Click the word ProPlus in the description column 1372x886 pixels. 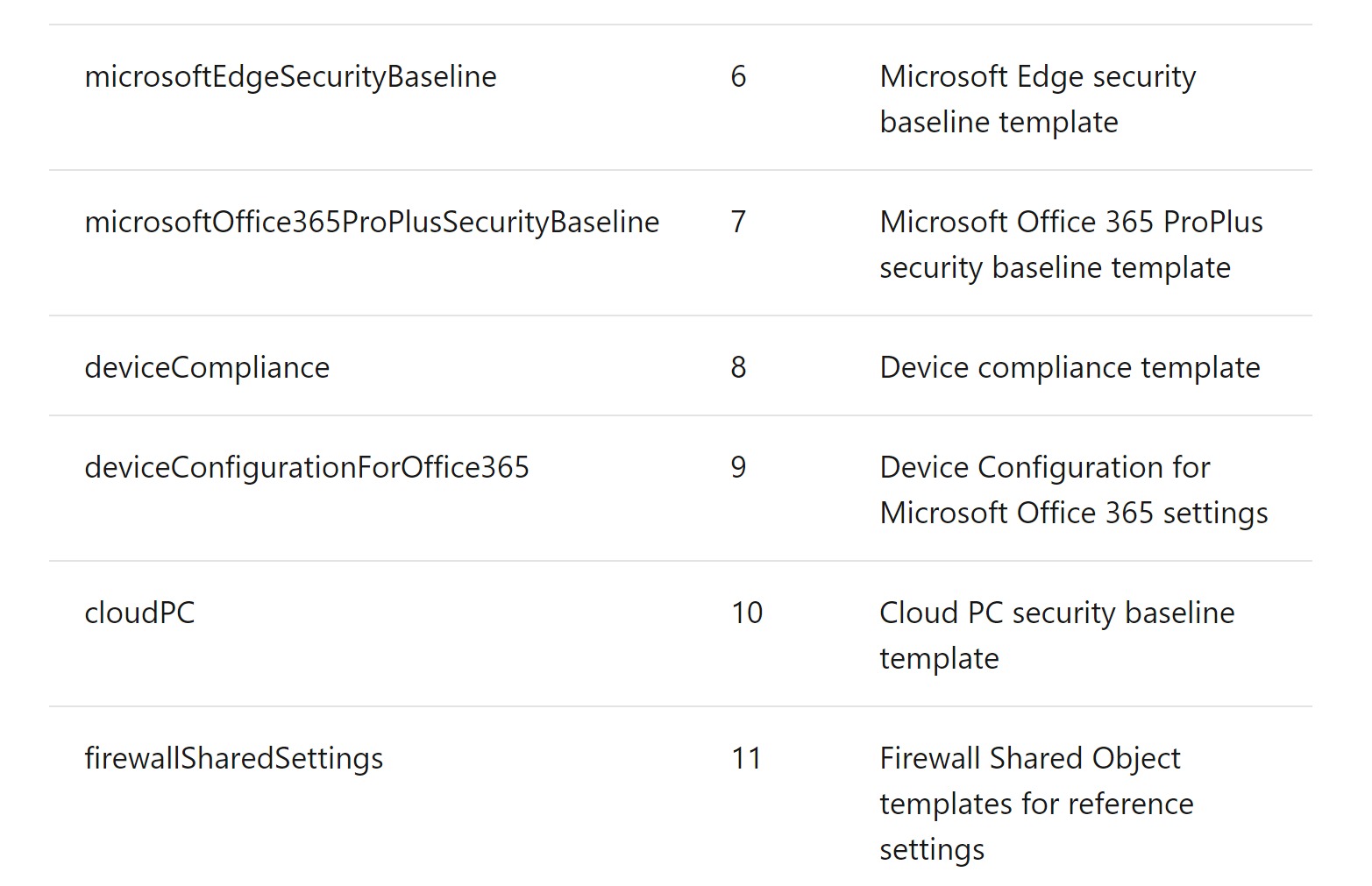pyautogui.click(x=1213, y=223)
